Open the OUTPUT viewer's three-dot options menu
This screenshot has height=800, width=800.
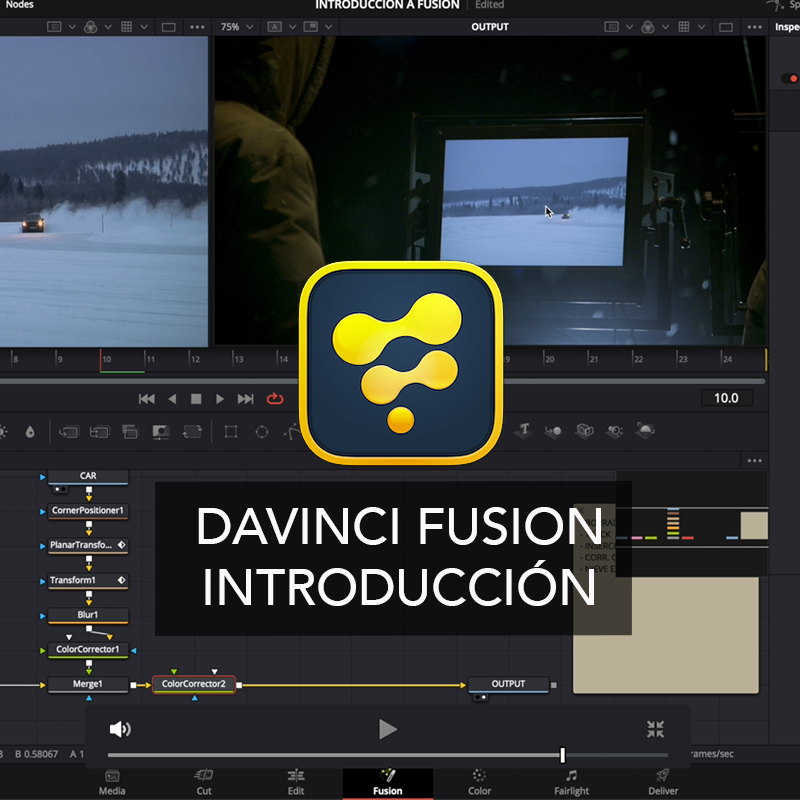[x=755, y=27]
